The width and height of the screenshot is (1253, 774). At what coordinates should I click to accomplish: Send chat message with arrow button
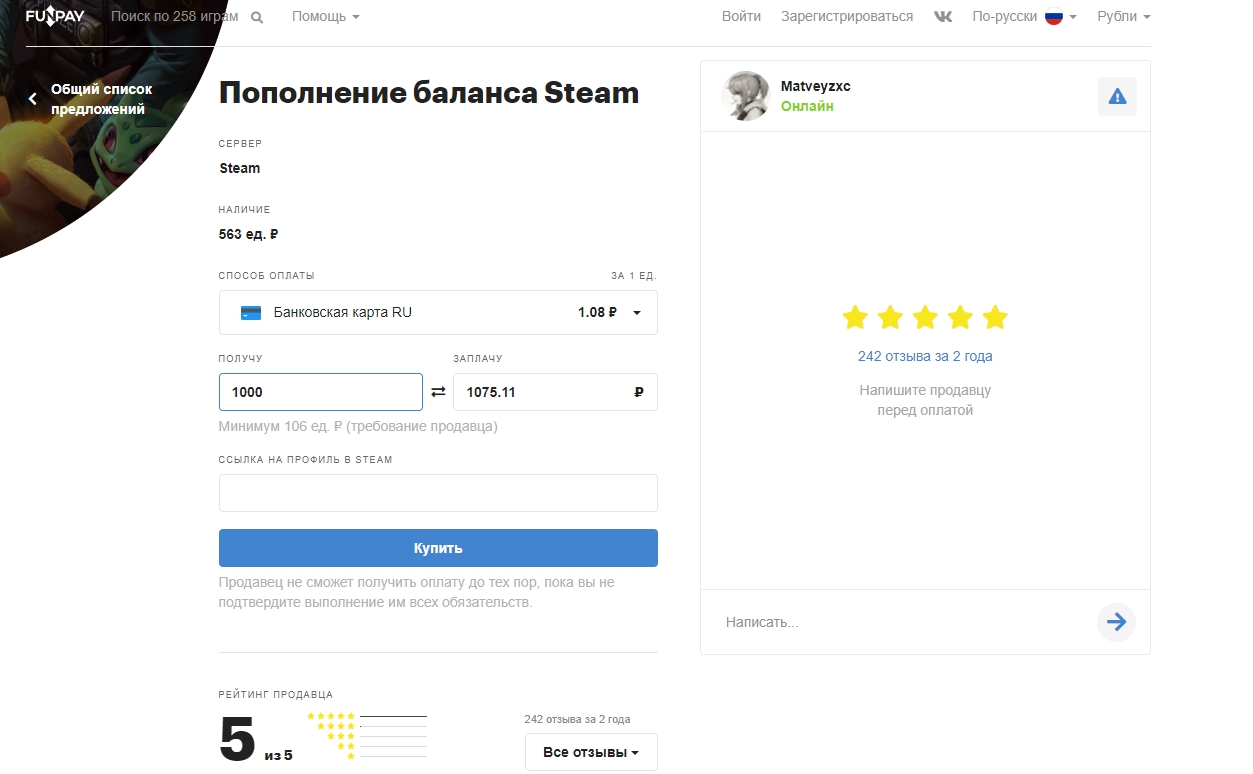1116,622
